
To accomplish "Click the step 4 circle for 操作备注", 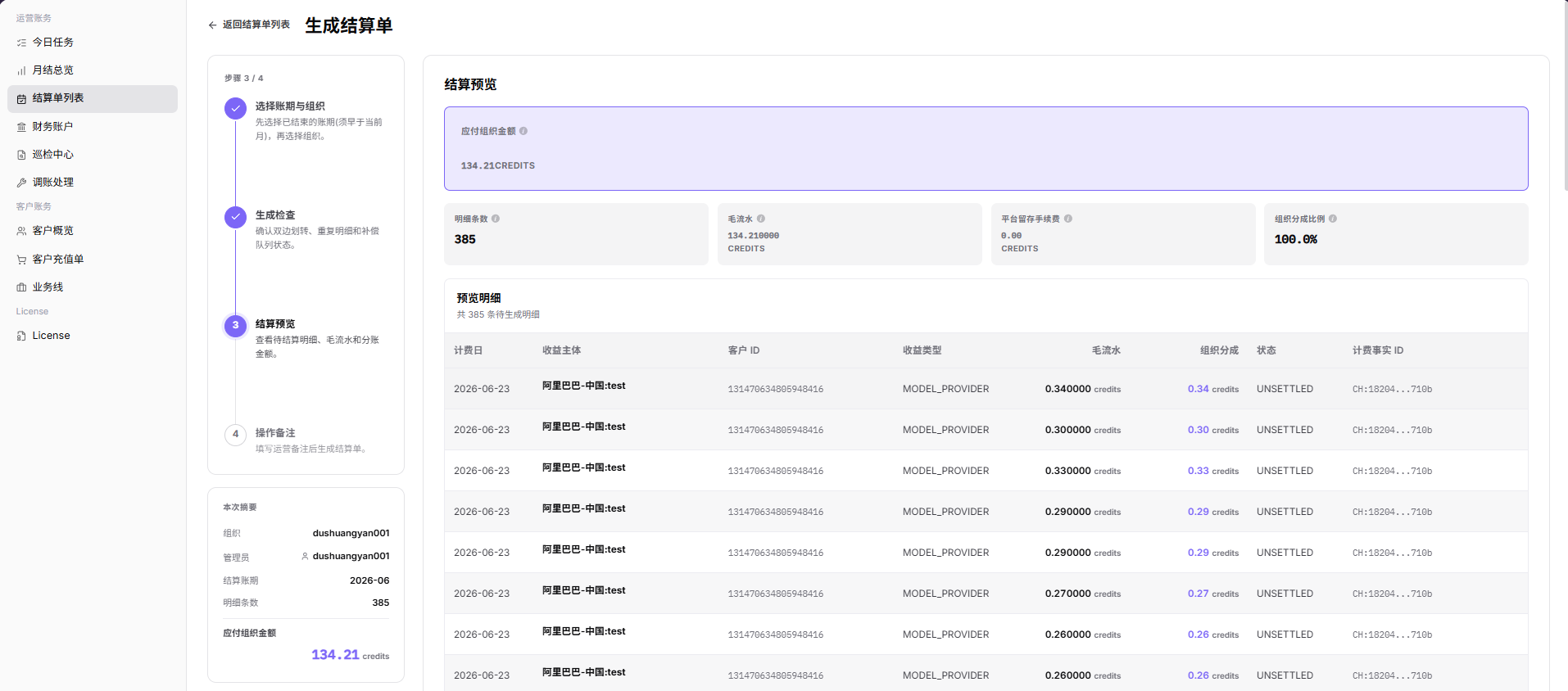I will (235, 435).
